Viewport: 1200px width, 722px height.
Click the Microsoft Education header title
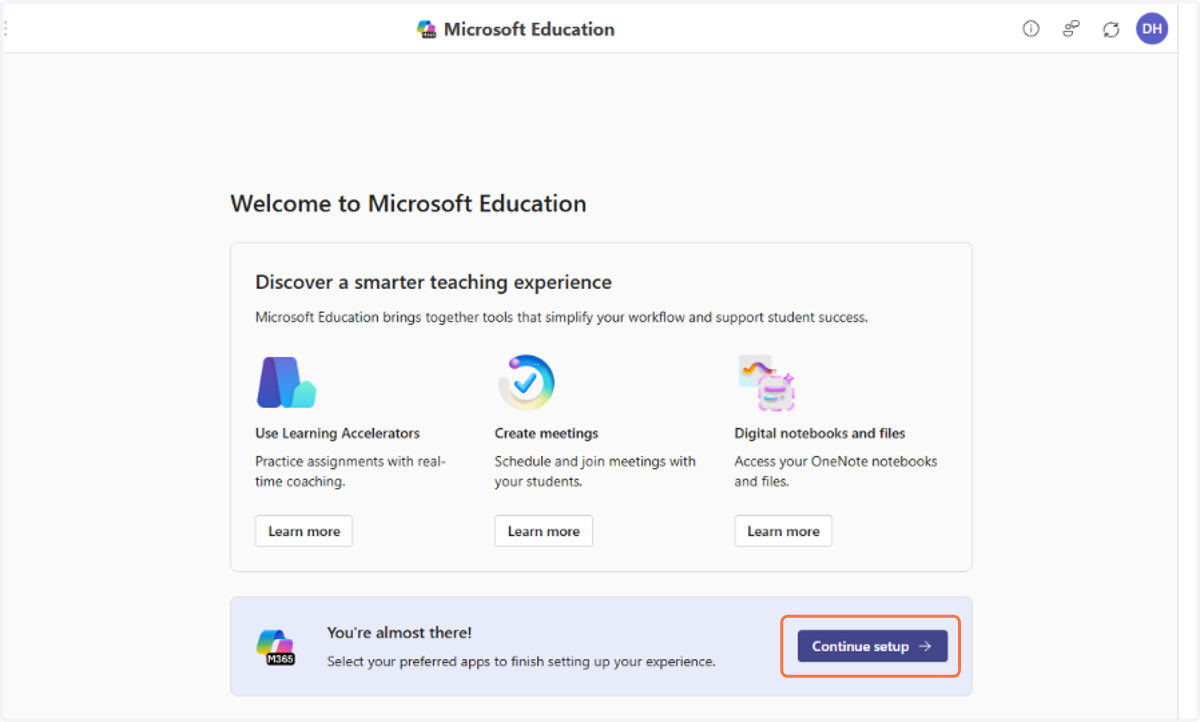[x=529, y=29]
